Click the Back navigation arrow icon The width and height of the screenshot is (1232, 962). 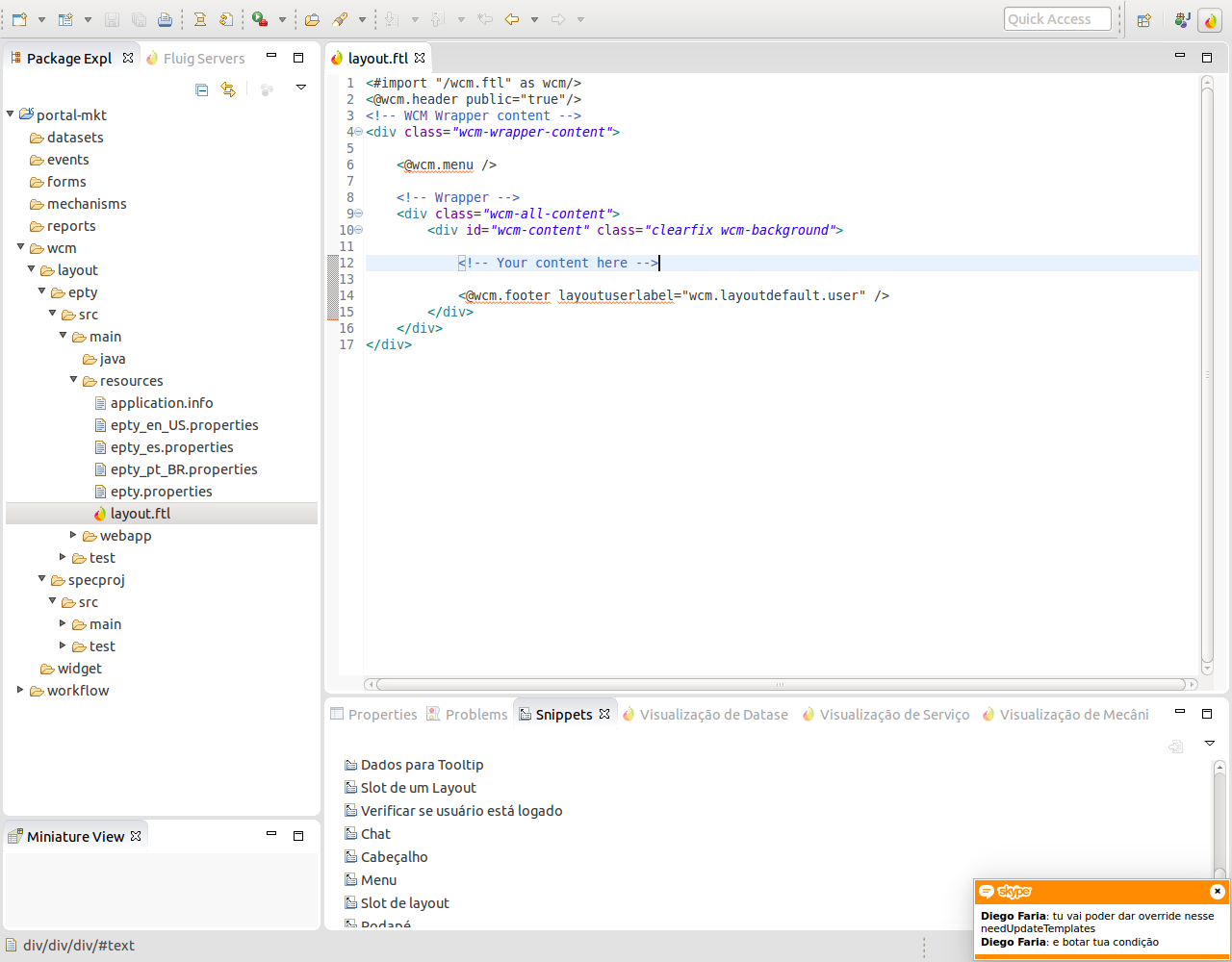(512, 19)
